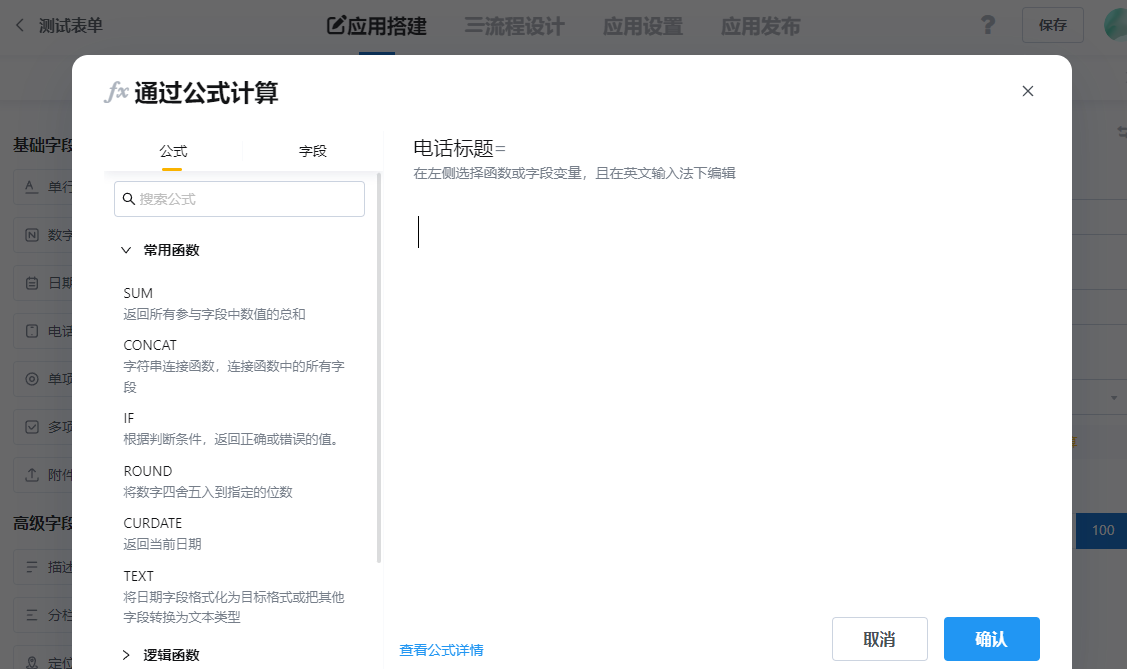1127x669 pixels.
Task: Click inside the 搜索公式 search box
Action: pos(239,199)
